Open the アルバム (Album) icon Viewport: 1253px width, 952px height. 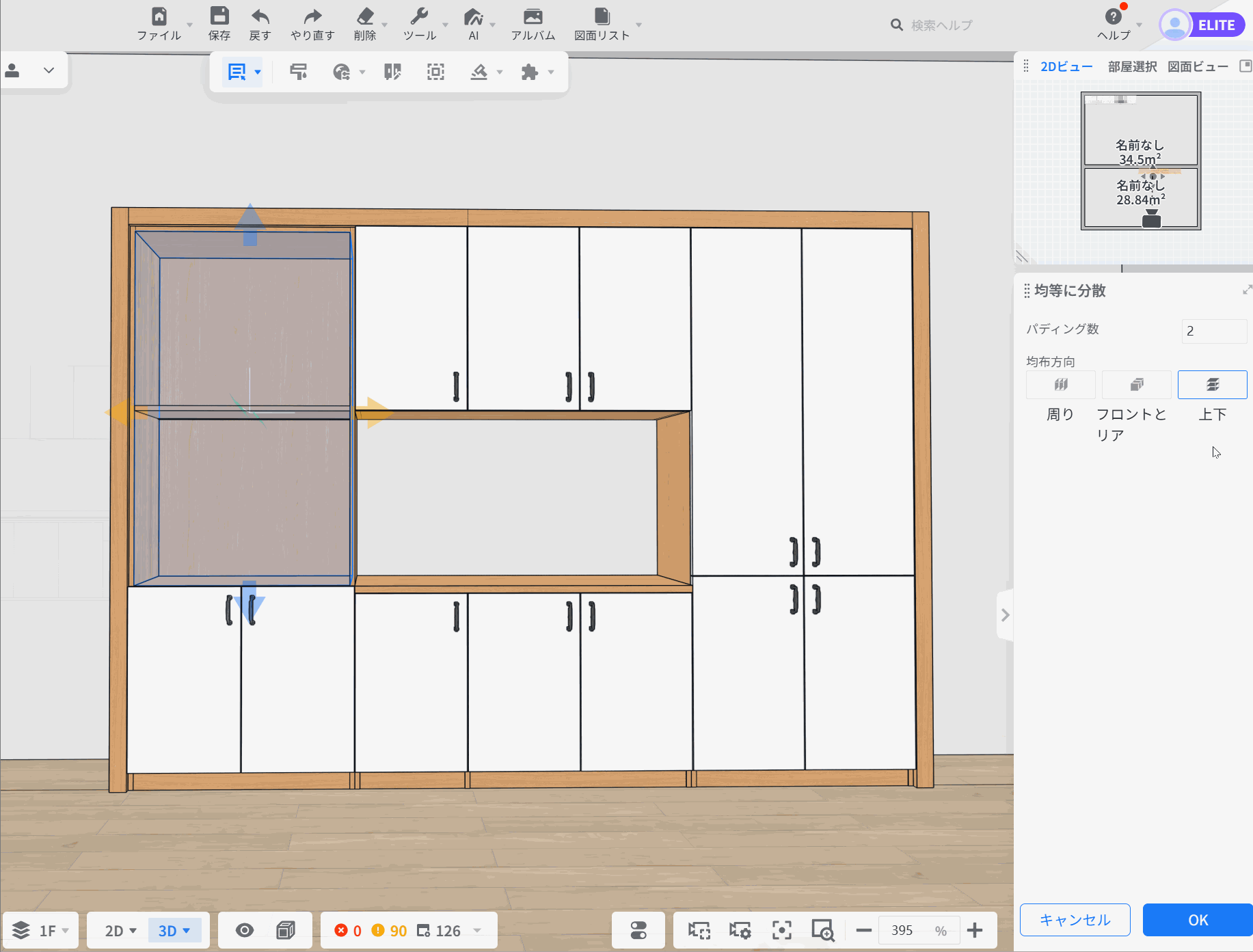pyautogui.click(x=533, y=24)
